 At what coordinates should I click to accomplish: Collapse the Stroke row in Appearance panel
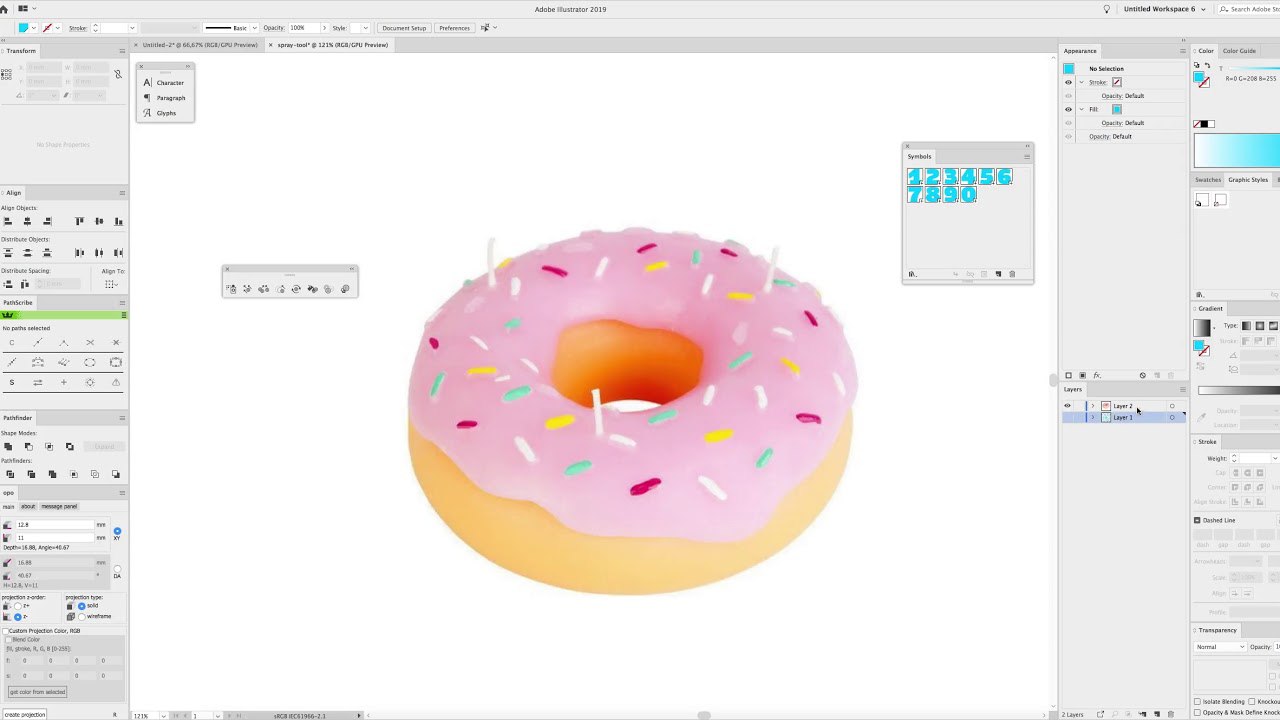coord(1081,82)
